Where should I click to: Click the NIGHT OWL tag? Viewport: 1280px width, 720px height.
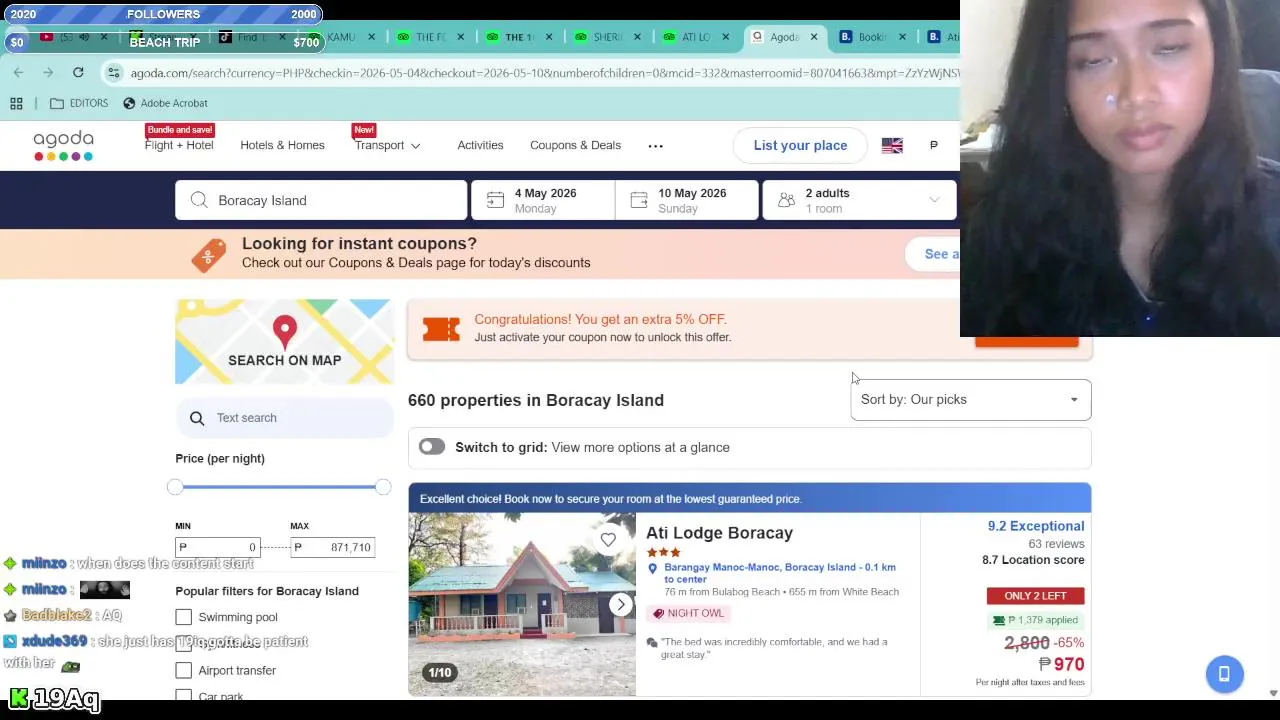point(688,613)
